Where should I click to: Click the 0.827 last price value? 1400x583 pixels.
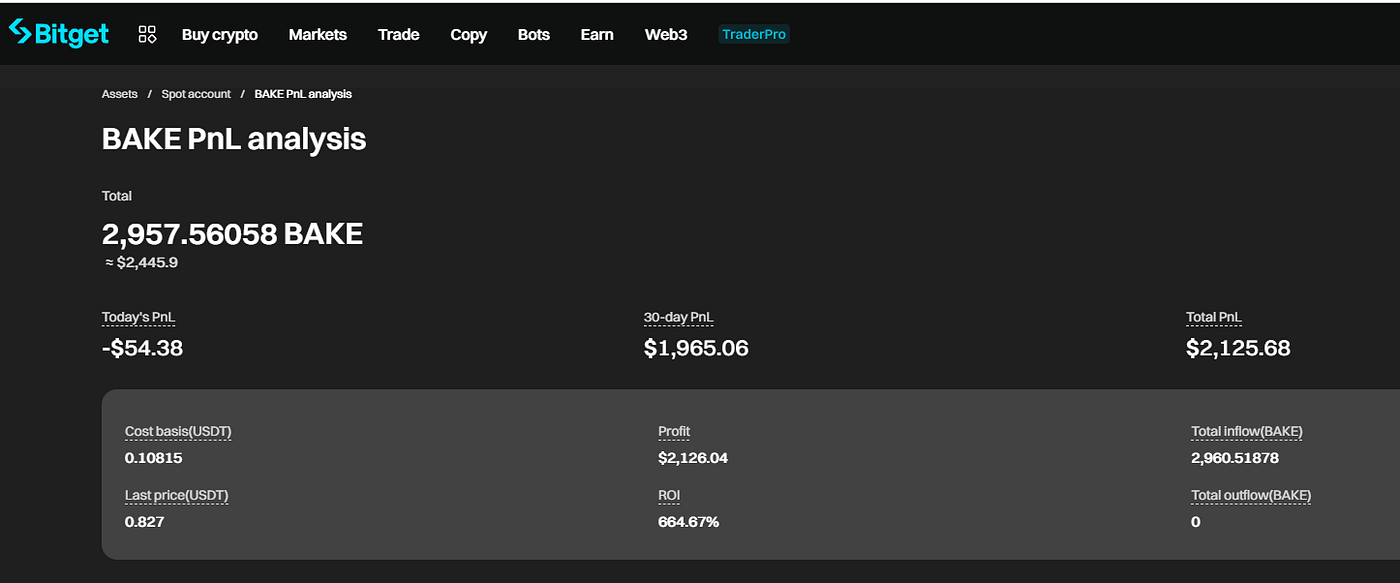click(145, 521)
